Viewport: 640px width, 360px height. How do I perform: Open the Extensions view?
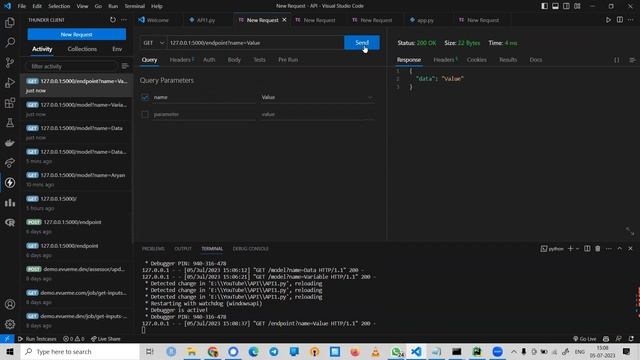(10, 102)
